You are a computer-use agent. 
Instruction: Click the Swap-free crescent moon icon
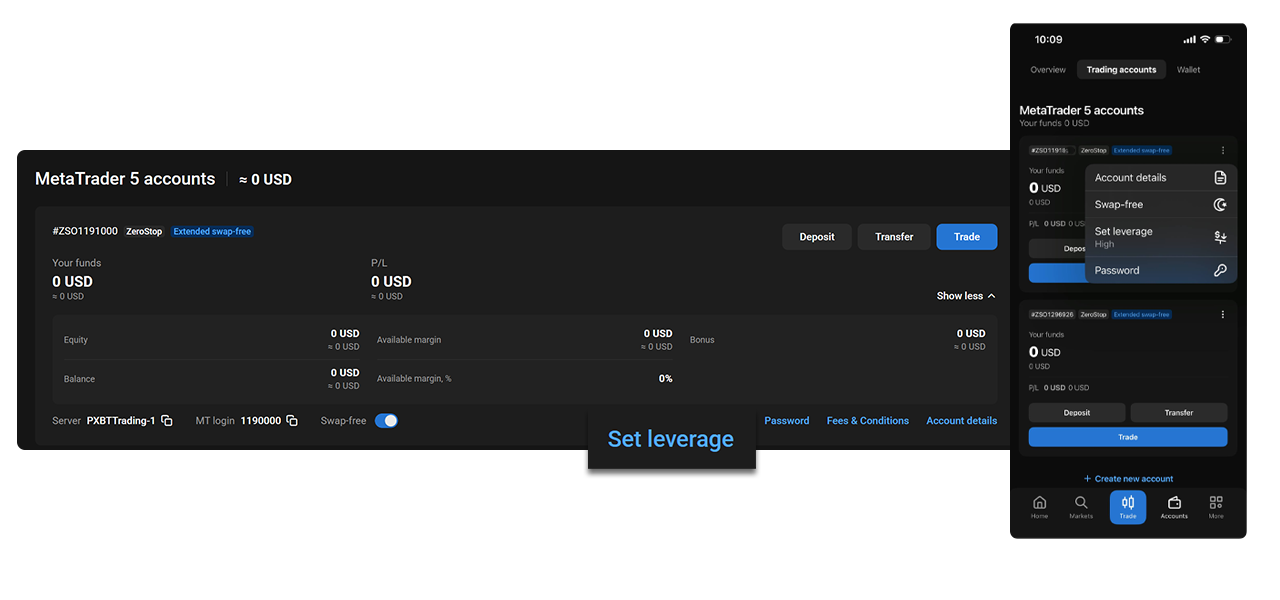1220,205
